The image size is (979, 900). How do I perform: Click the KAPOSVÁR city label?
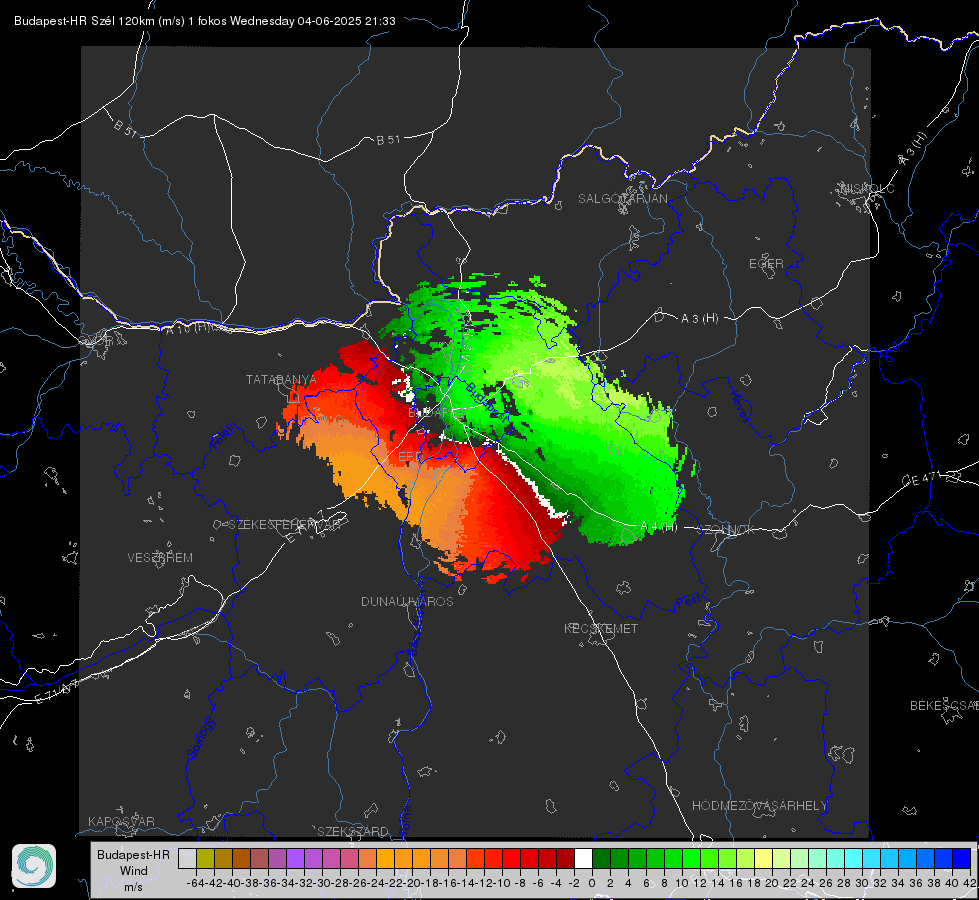pos(121,821)
